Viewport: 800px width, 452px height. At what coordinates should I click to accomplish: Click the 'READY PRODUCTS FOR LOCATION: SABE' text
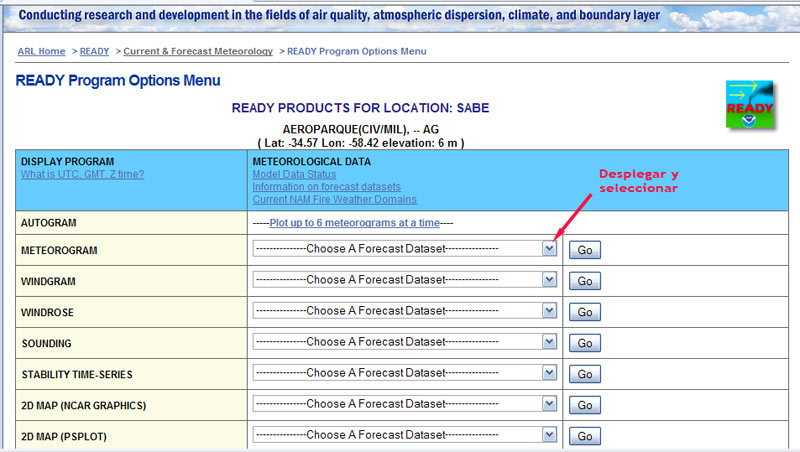(360, 108)
